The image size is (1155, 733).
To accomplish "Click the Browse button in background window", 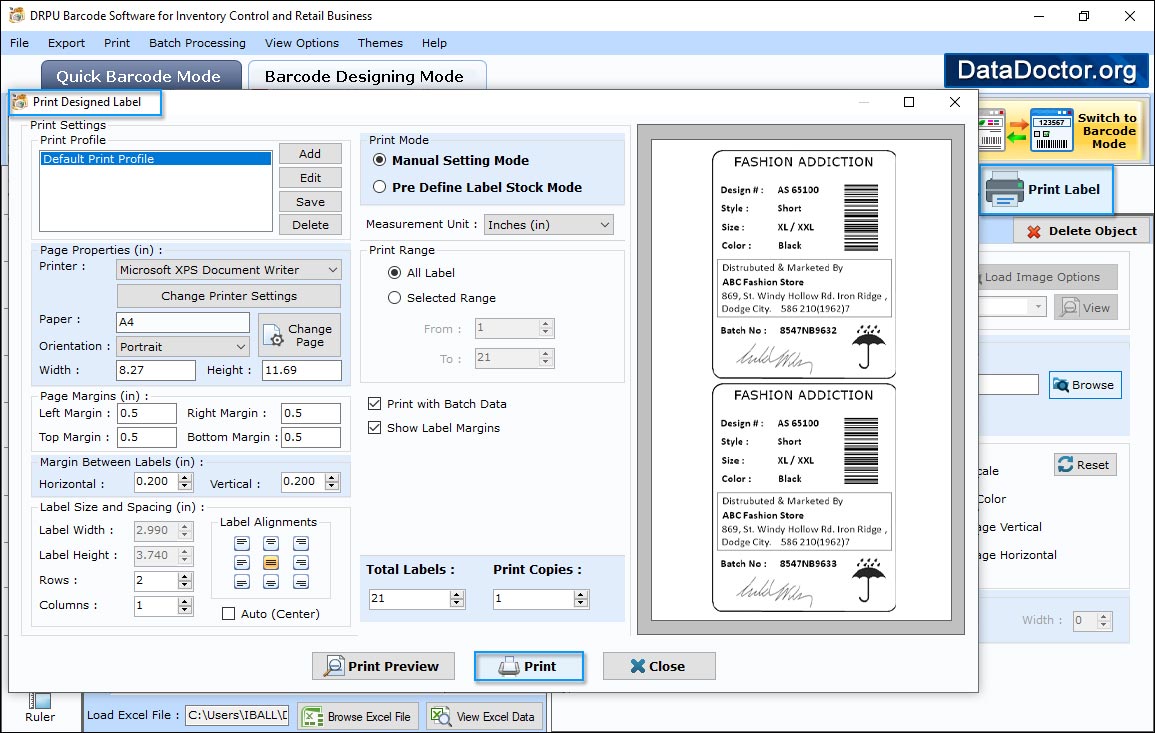I will [x=1085, y=385].
